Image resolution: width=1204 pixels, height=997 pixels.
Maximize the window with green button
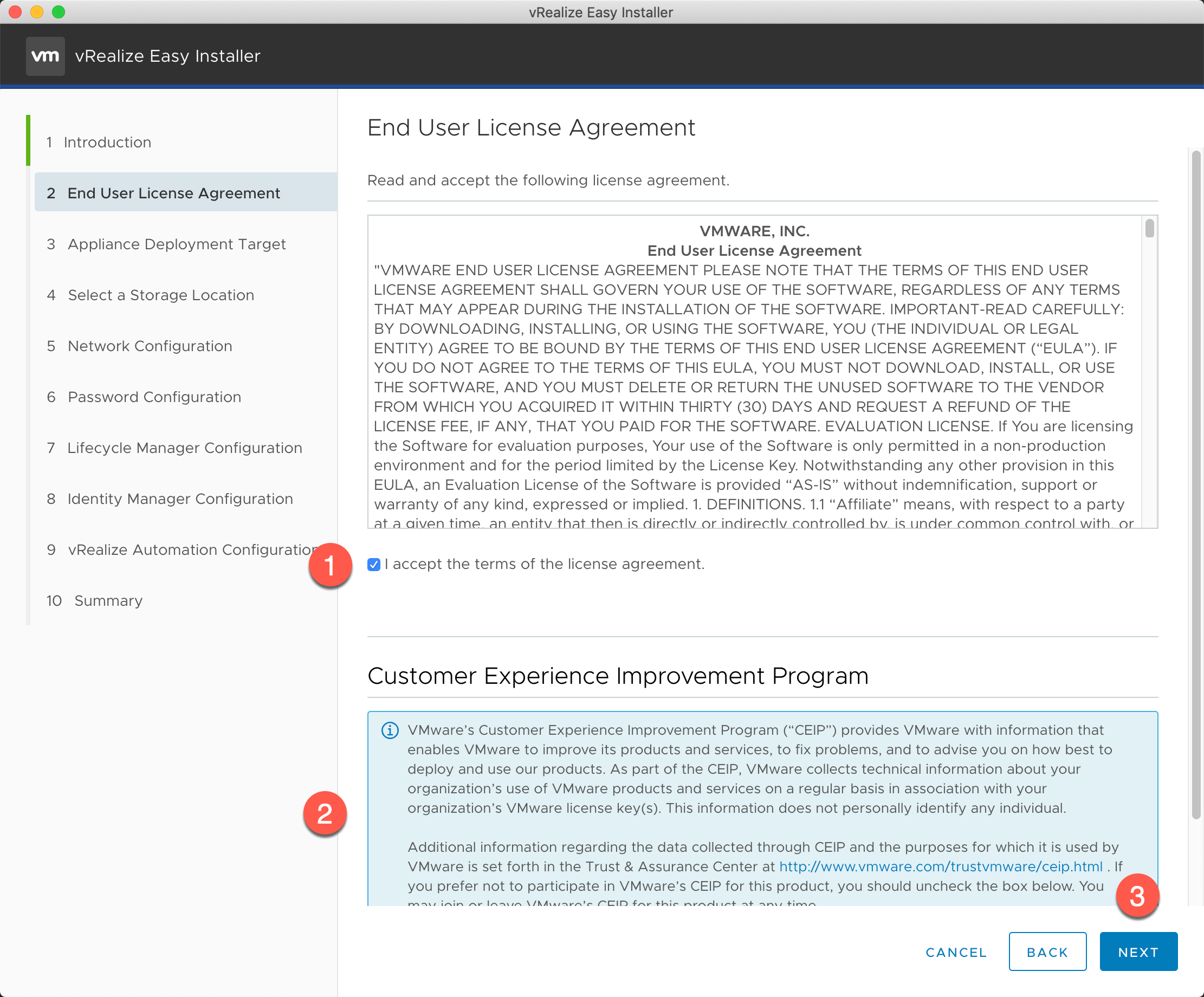coord(59,12)
